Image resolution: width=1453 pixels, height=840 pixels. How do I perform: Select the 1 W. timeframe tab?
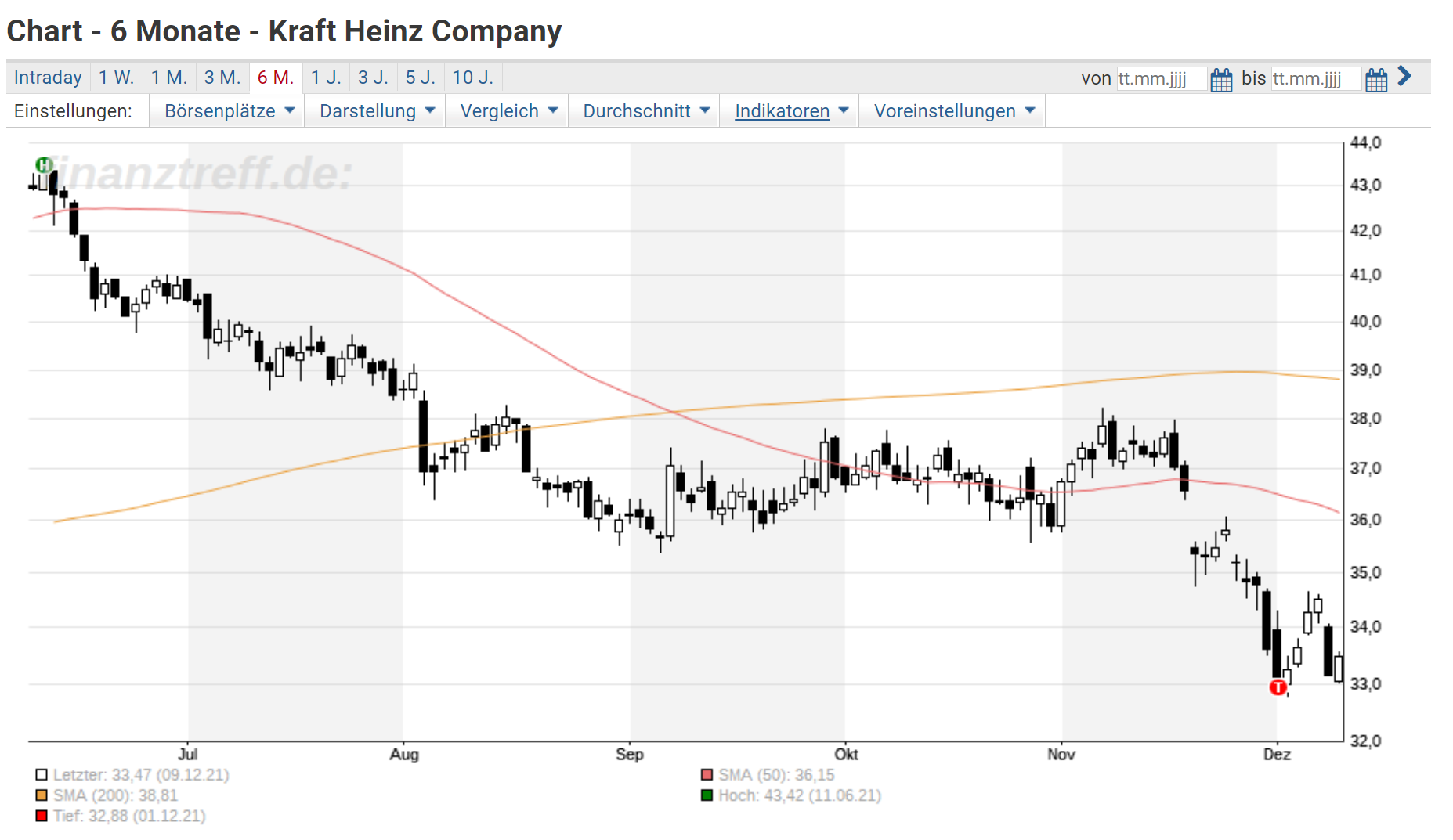point(116,78)
